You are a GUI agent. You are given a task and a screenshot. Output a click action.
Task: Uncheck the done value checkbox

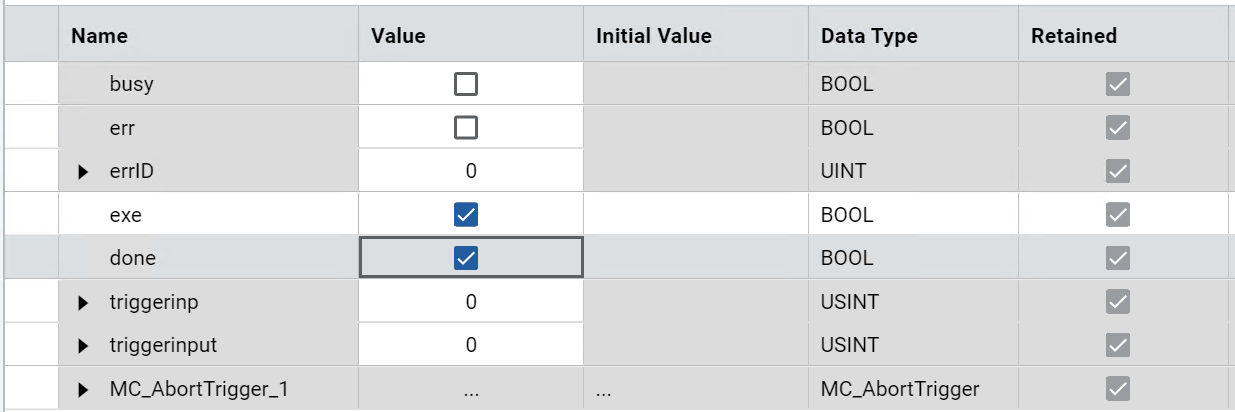tap(466, 258)
